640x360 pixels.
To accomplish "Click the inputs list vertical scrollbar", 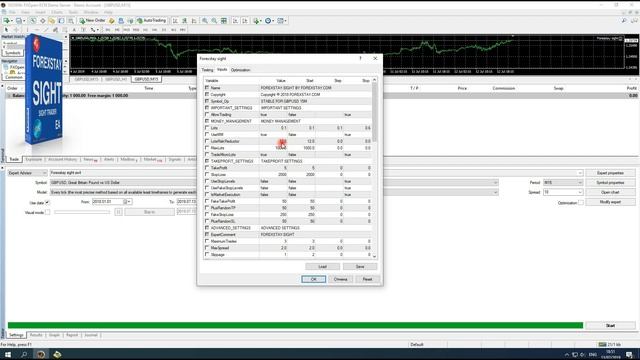I will (374, 168).
